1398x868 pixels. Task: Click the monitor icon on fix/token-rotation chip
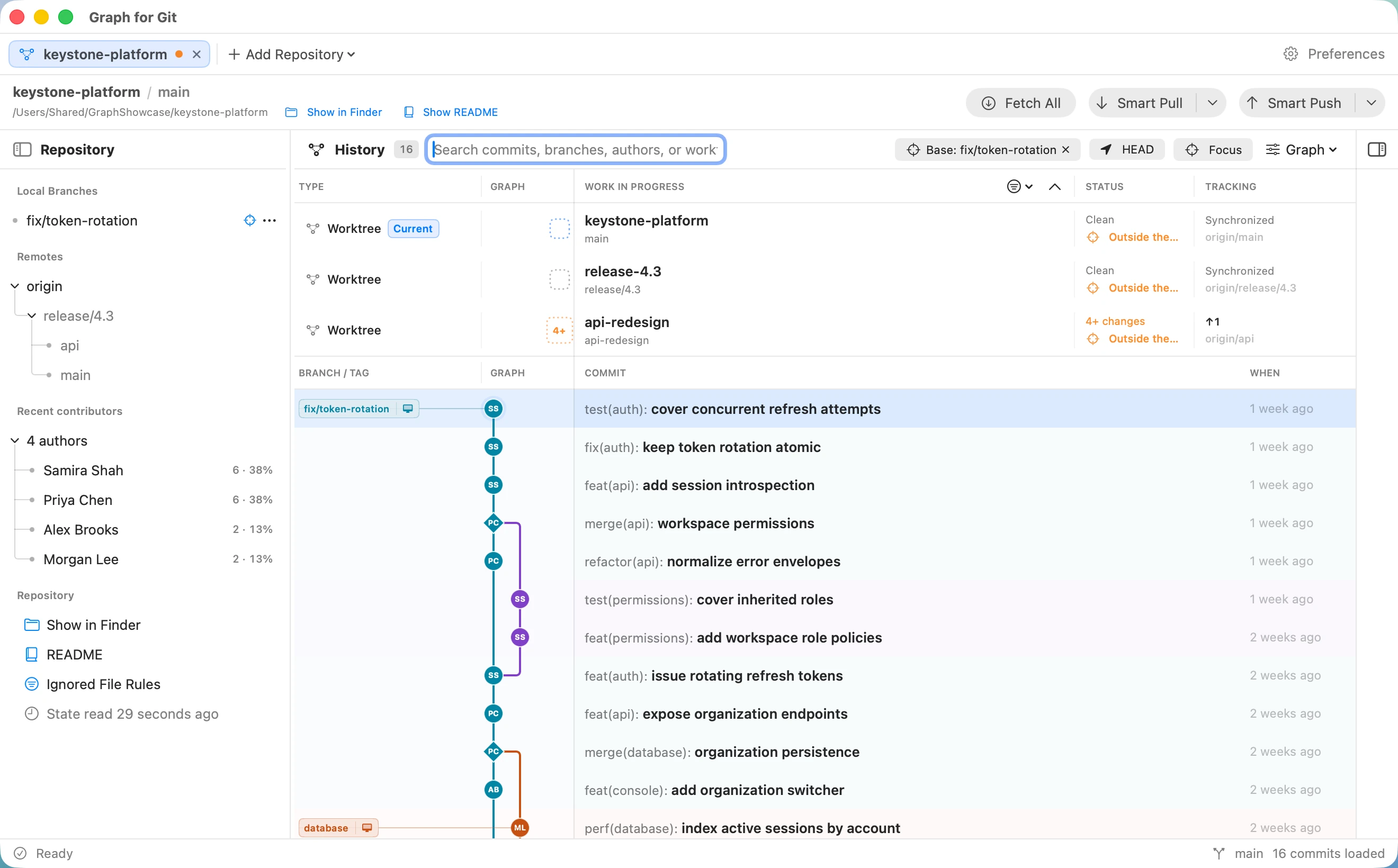point(408,409)
